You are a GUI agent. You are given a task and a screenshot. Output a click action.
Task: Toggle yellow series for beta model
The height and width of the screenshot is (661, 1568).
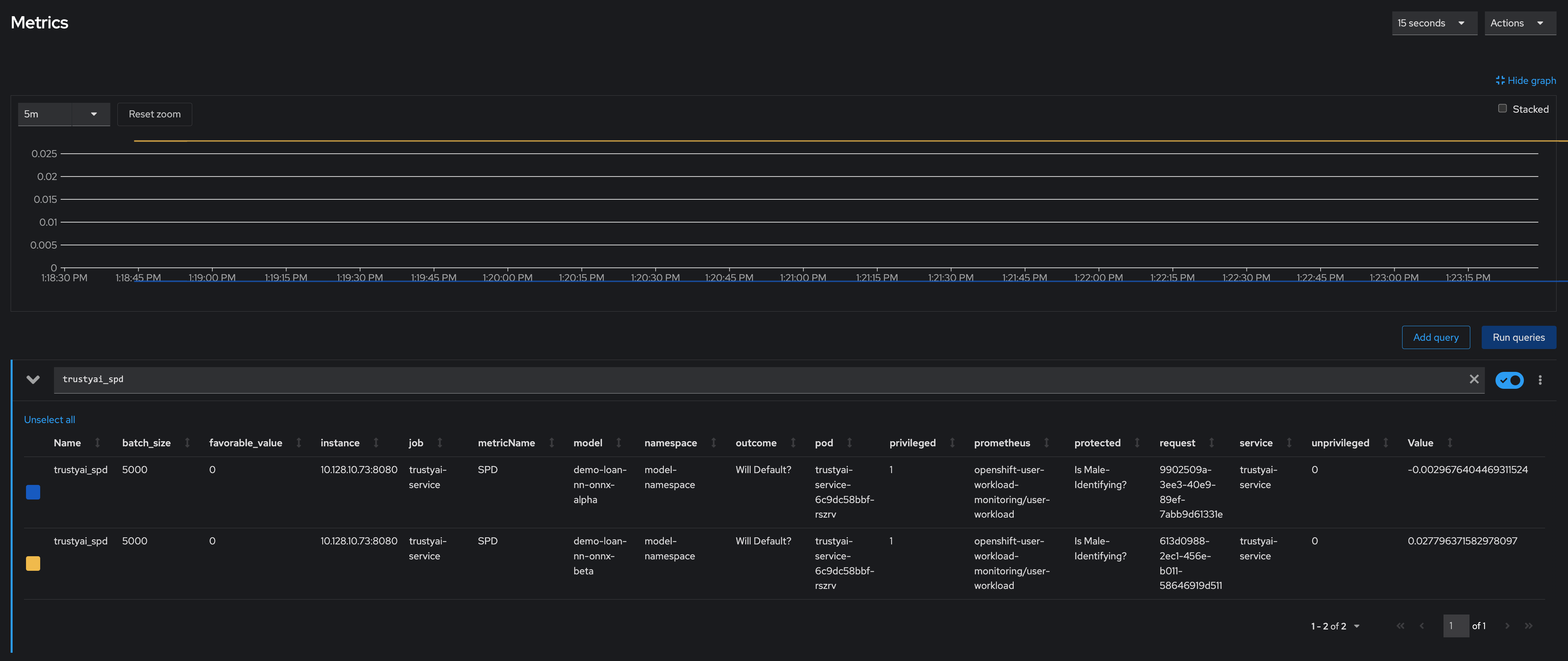click(33, 563)
